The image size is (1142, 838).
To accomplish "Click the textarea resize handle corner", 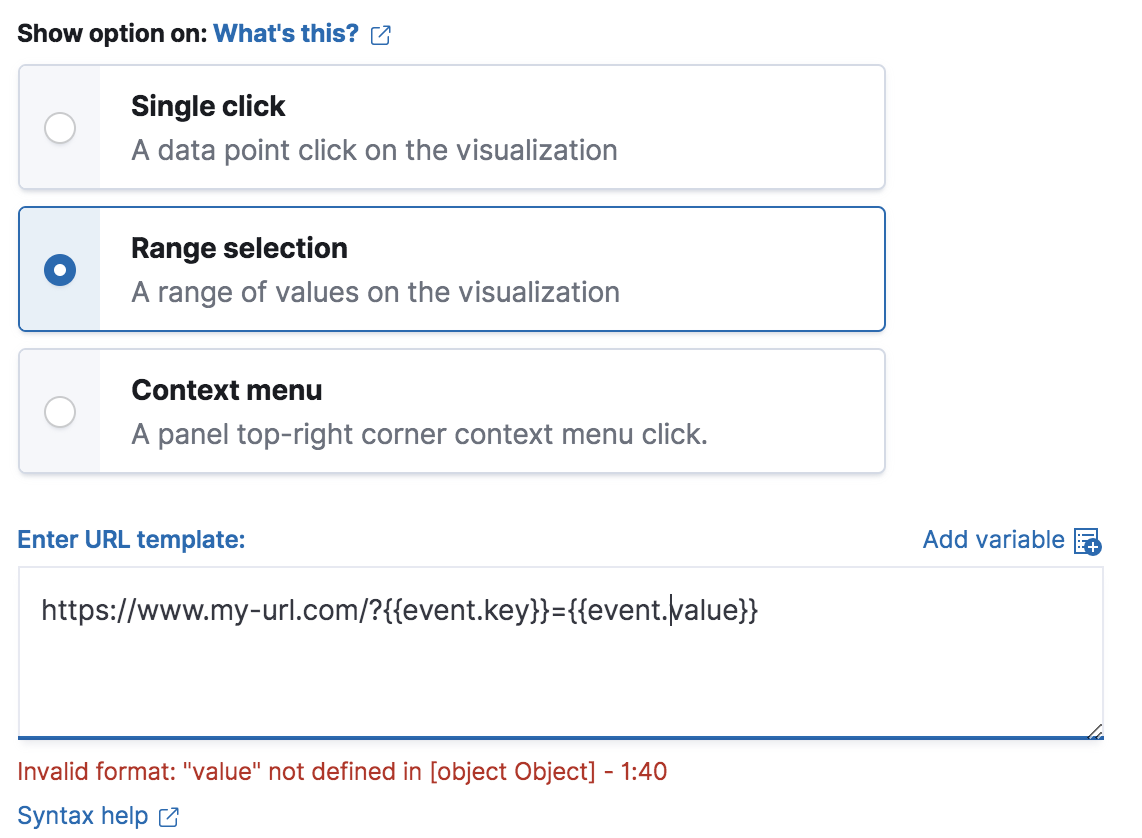I will pyautogui.click(x=1095, y=731).
